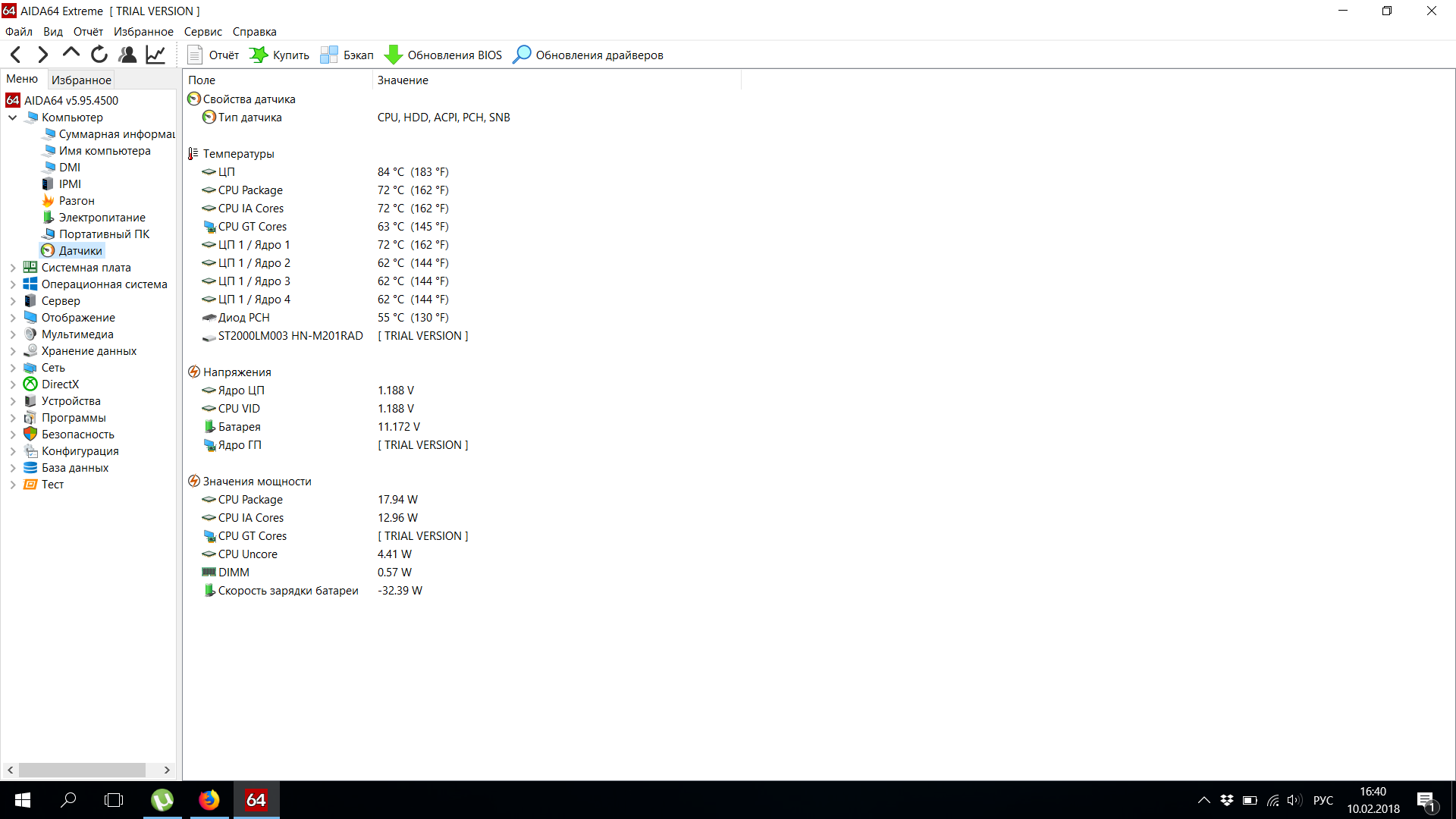Click the sidebar horizontal scrollbar right arrow

tap(167, 770)
